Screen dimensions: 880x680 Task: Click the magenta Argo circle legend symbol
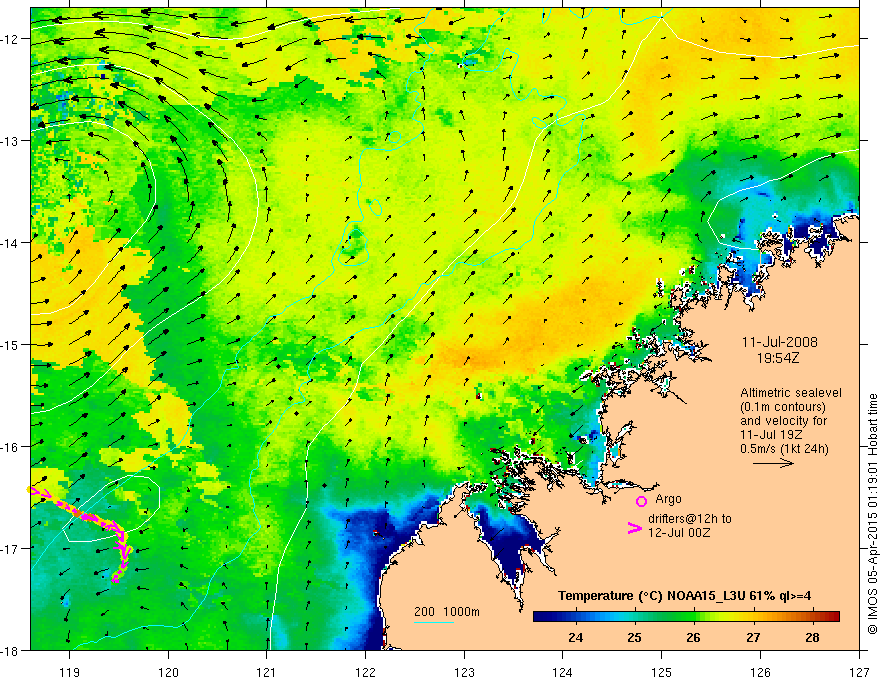(x=641, y=501)
